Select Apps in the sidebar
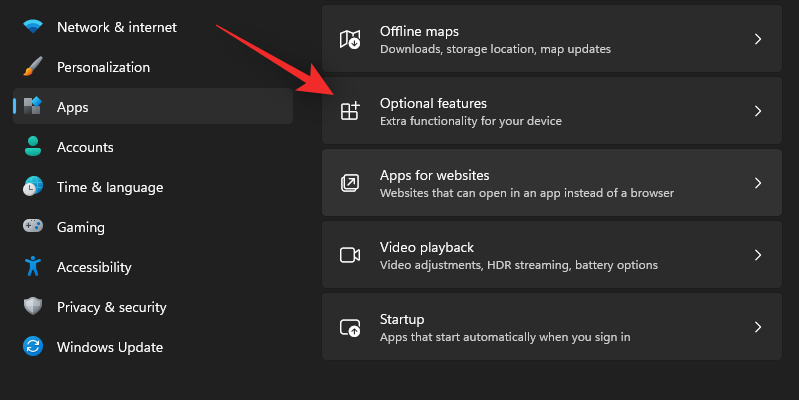 coord(73,107)
